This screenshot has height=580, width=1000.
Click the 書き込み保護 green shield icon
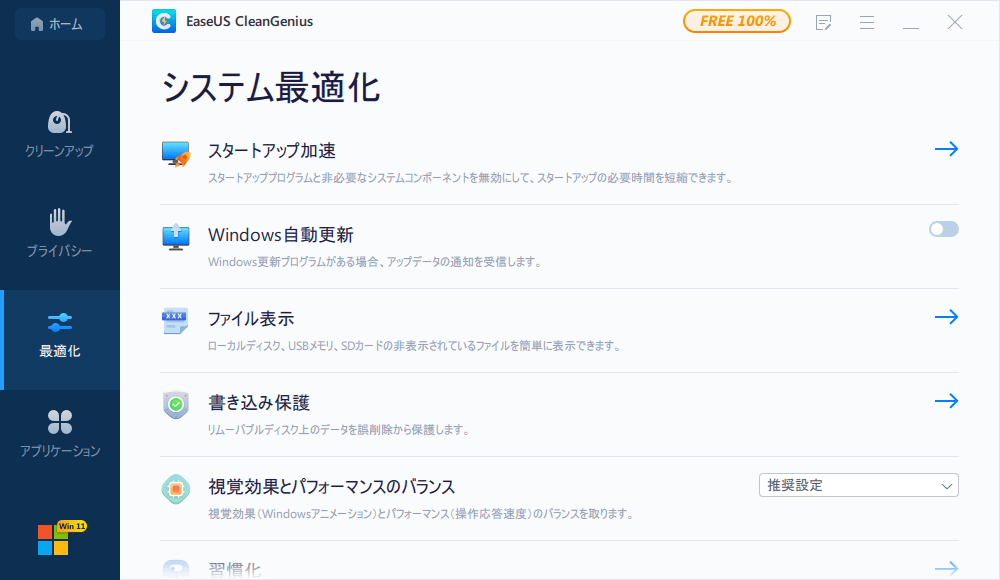coord(174,404)
